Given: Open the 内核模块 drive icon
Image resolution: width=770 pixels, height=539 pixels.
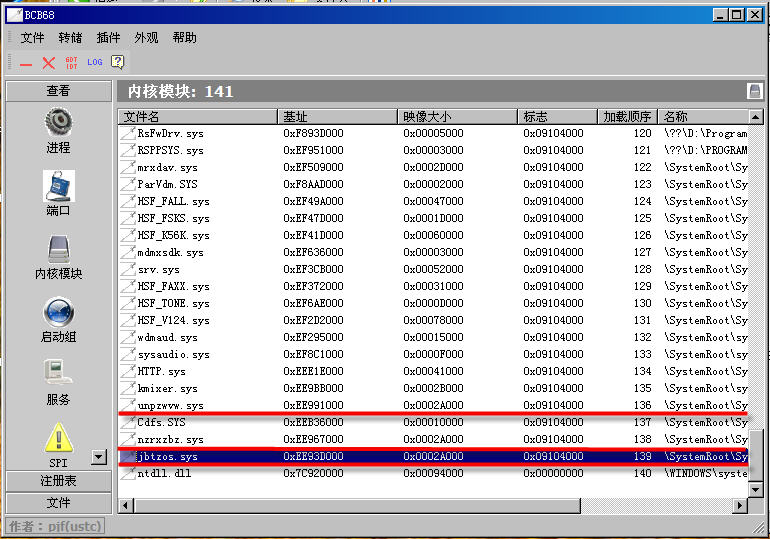Looking at the screenshot, I should (x=58, y=249).
